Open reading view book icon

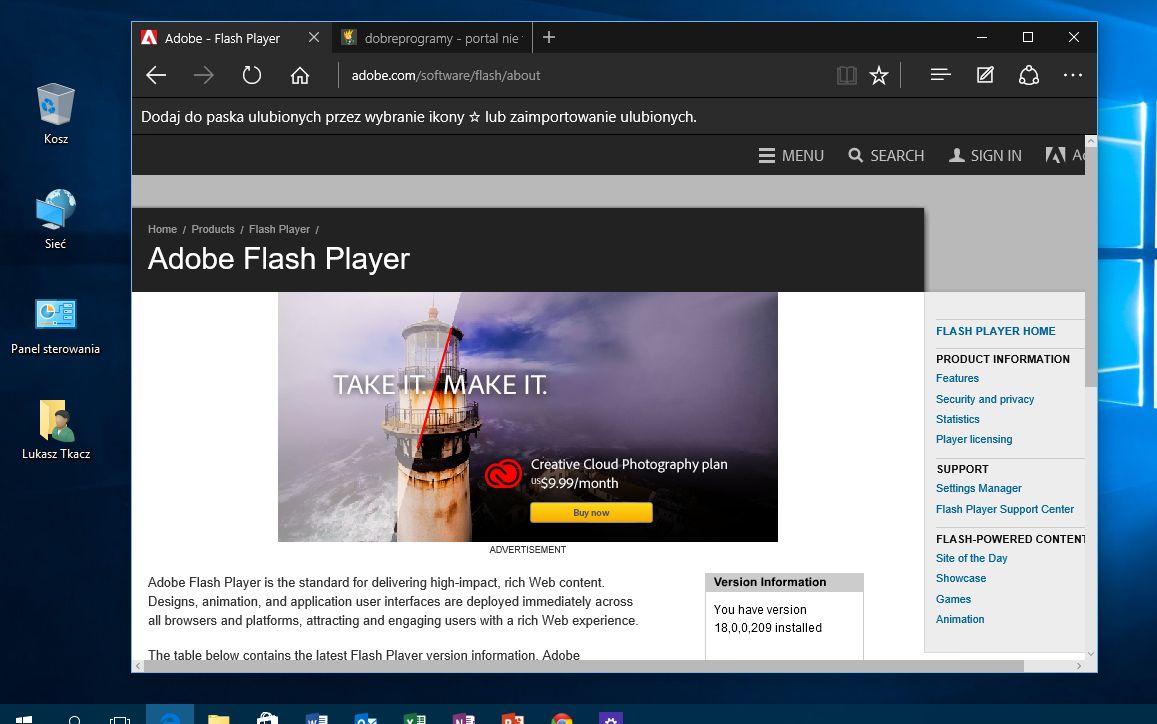(847, 75)
